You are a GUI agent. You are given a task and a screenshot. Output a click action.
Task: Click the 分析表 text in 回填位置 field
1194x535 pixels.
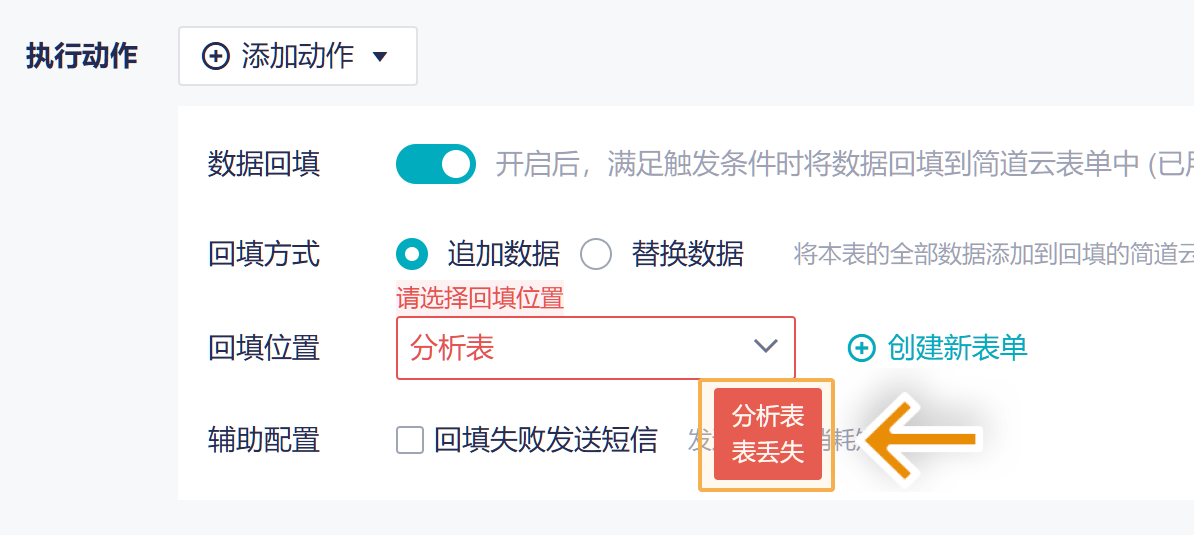coord(452,348)
